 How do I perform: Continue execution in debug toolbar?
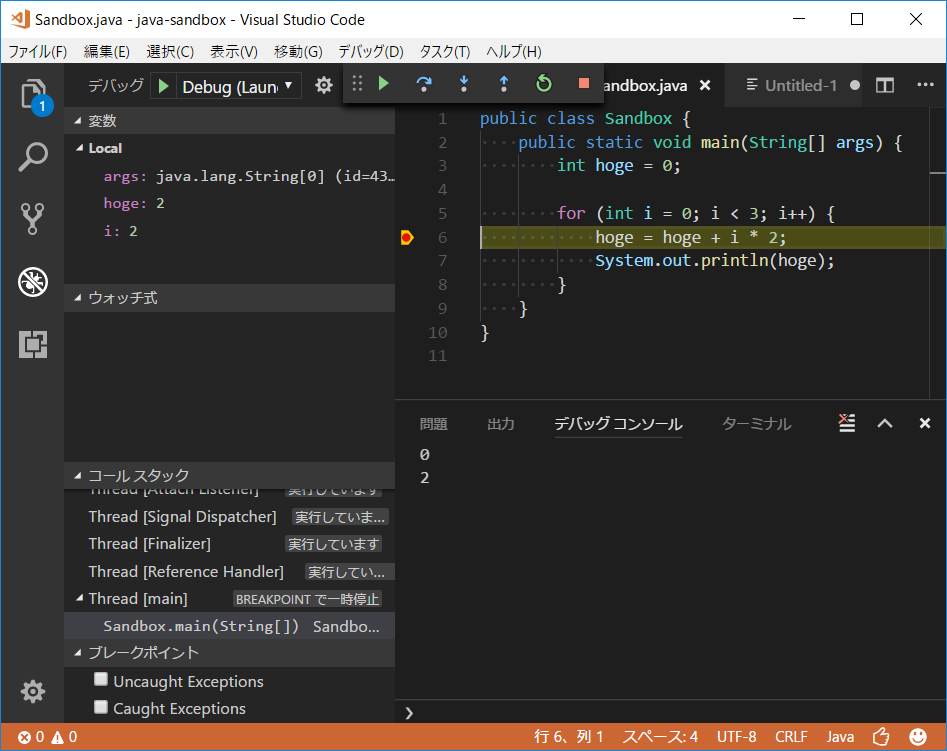(x=384, y=83)
